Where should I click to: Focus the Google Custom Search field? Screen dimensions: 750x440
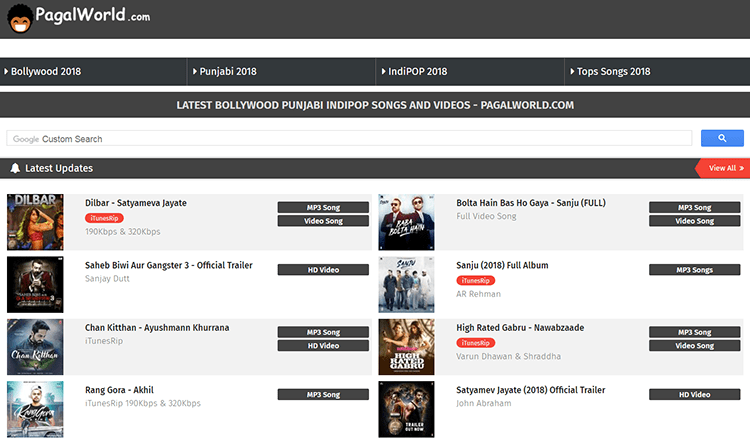[349, 139]
